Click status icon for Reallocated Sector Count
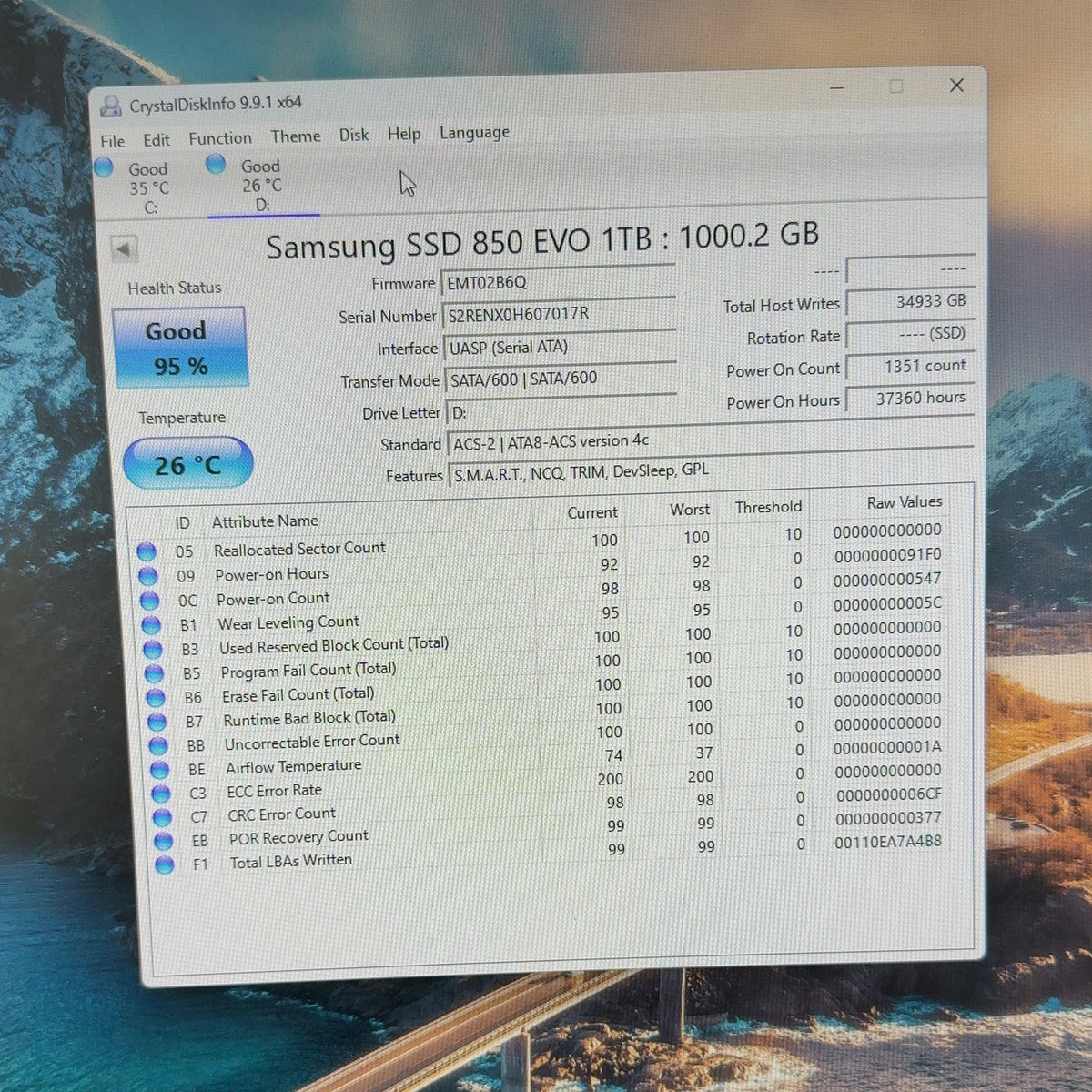Screen dimensions: 1092x1092 [x=146, y=551]
